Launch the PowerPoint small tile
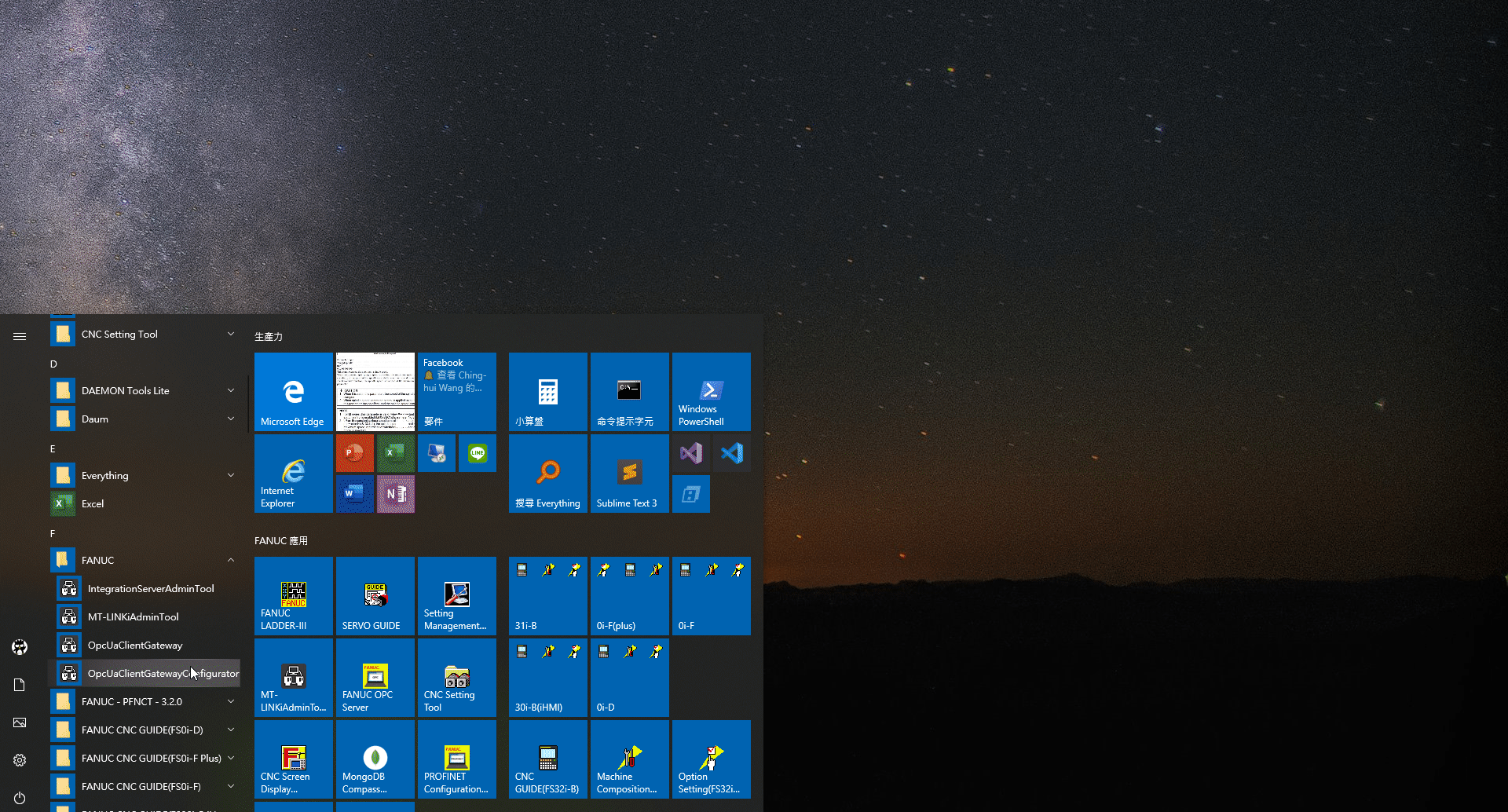This screenshot has height=812, width=1508. pyautogui.click(x=354, y=453)
